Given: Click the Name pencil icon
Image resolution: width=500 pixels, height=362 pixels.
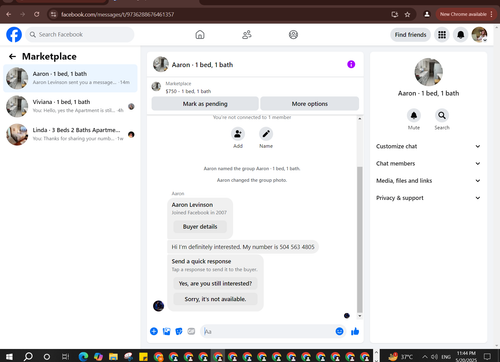Looking at the screenshot, I should pyautogui.click(x=266, y=134).
